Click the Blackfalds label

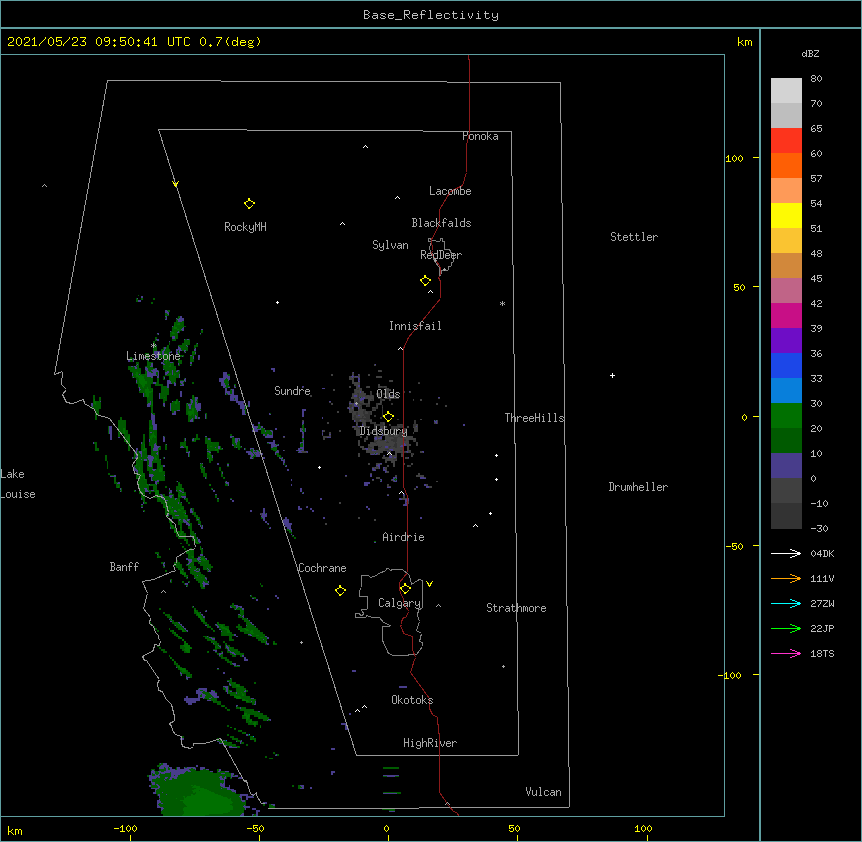pyautogui.click(x=441, y=223)
